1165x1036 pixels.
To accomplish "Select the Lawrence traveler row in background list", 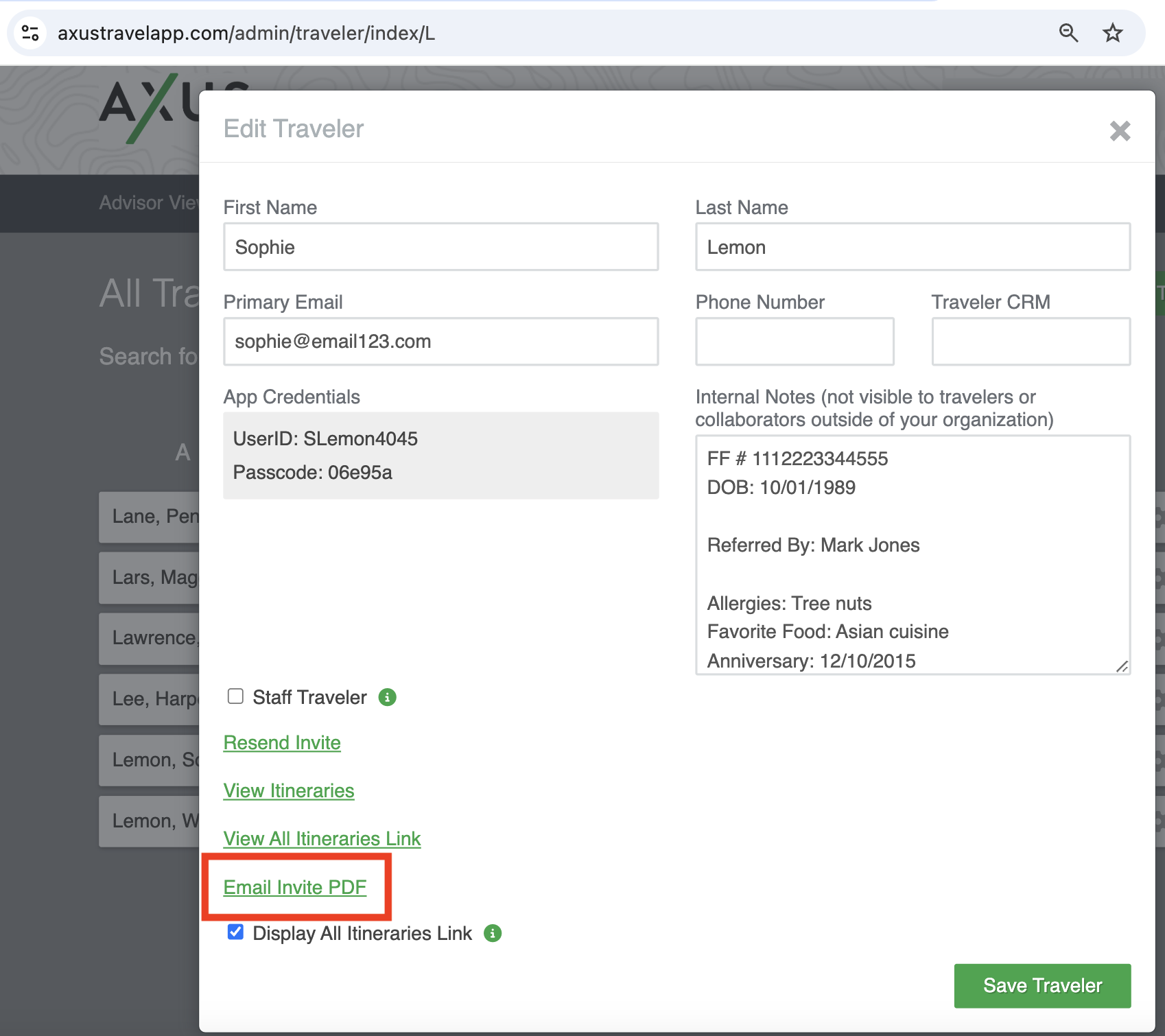I will pyautogui.click(x=149, y=638).
